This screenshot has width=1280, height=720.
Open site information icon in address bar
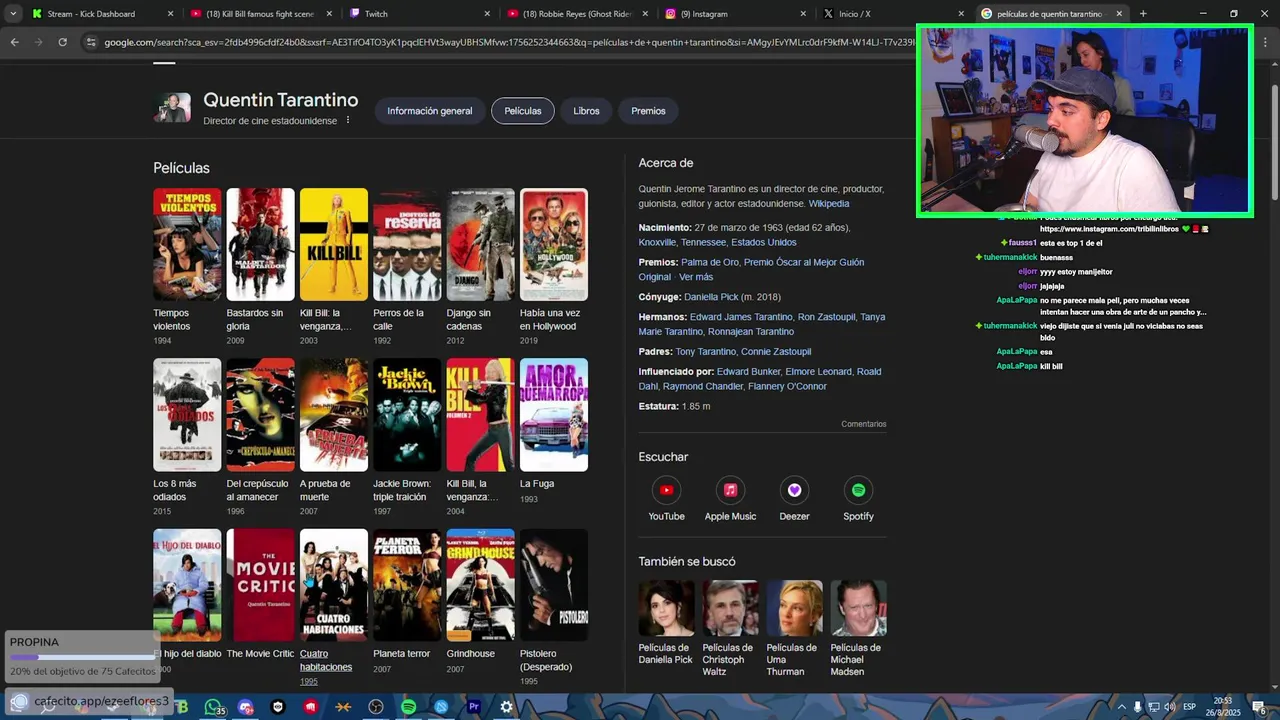[x=91, y=42]
